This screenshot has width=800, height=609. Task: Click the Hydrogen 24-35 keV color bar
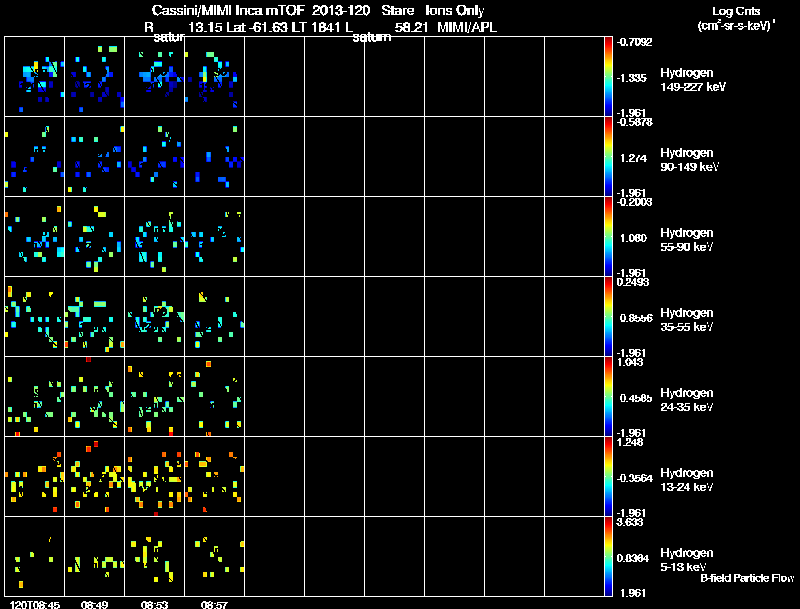(608, 397)
